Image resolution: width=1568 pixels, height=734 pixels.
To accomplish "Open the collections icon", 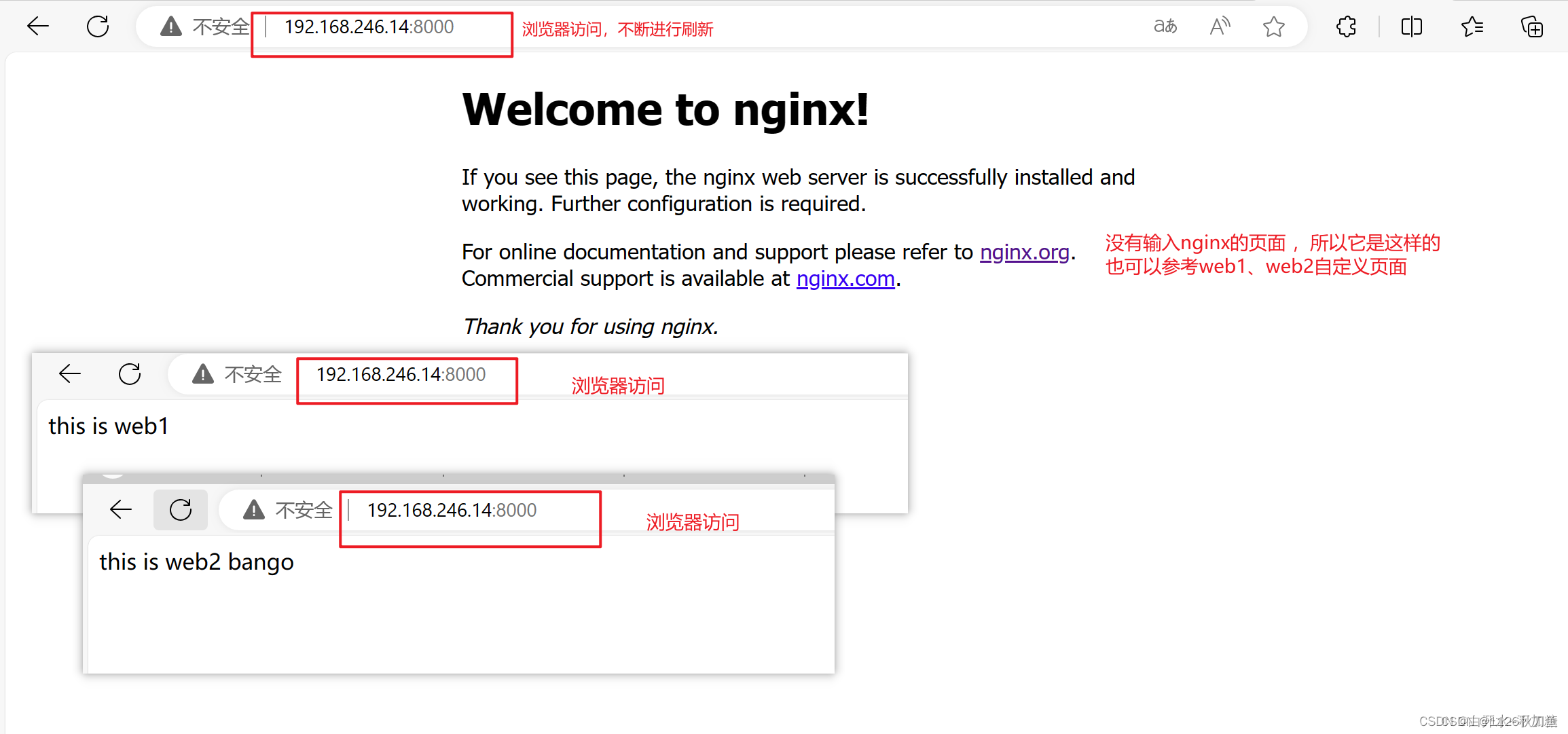I will [x=1531, y=26].
